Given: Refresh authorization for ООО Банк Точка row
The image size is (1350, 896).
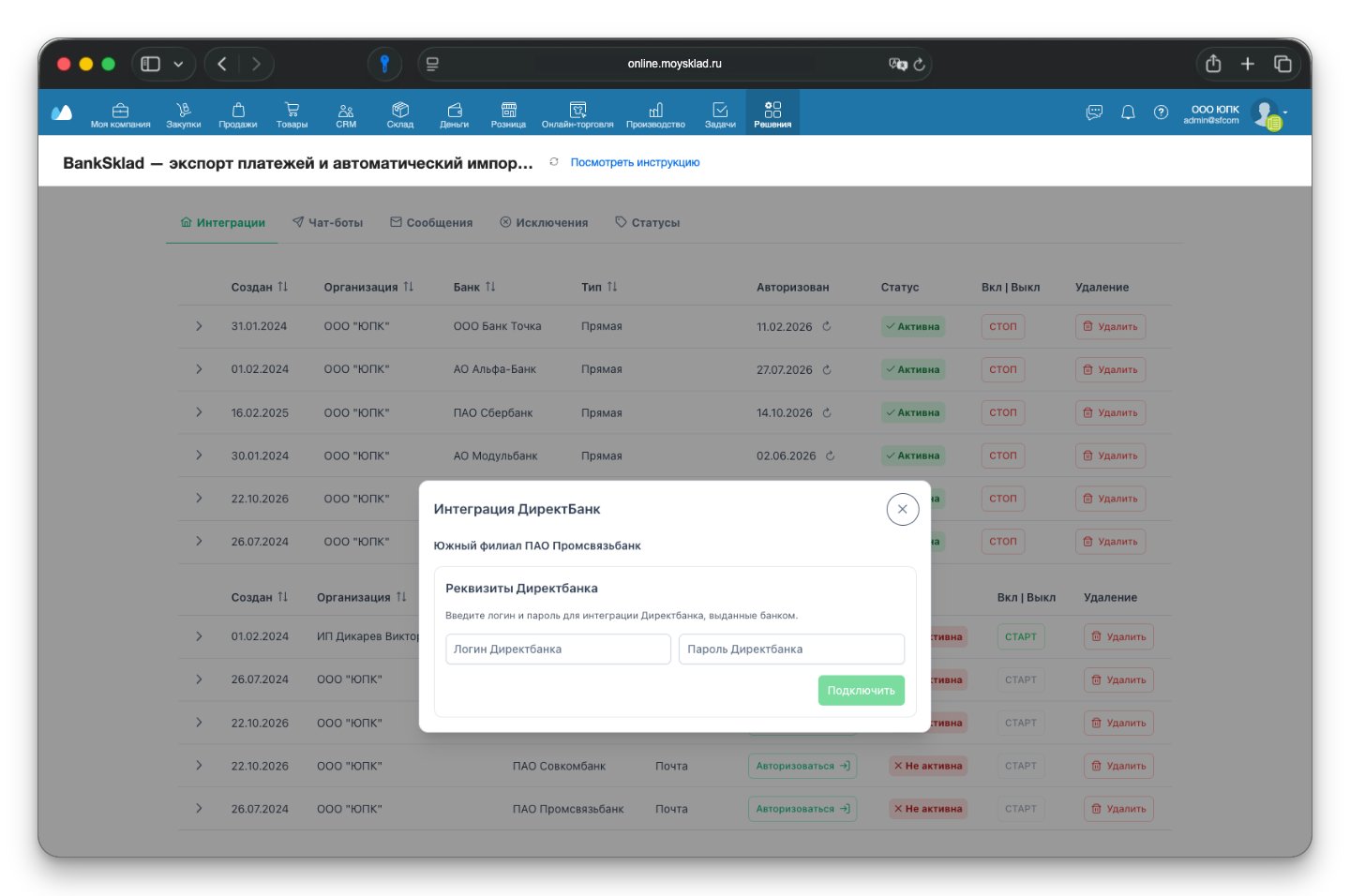Looking at the screenshot, I should coord(827,327).
